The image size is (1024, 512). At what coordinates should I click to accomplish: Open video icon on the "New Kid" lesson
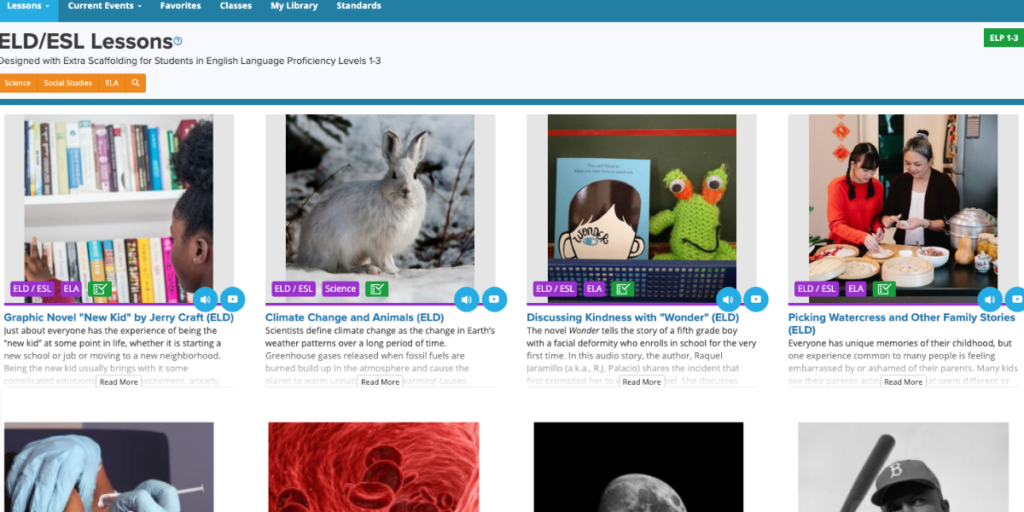pos(232,300)
